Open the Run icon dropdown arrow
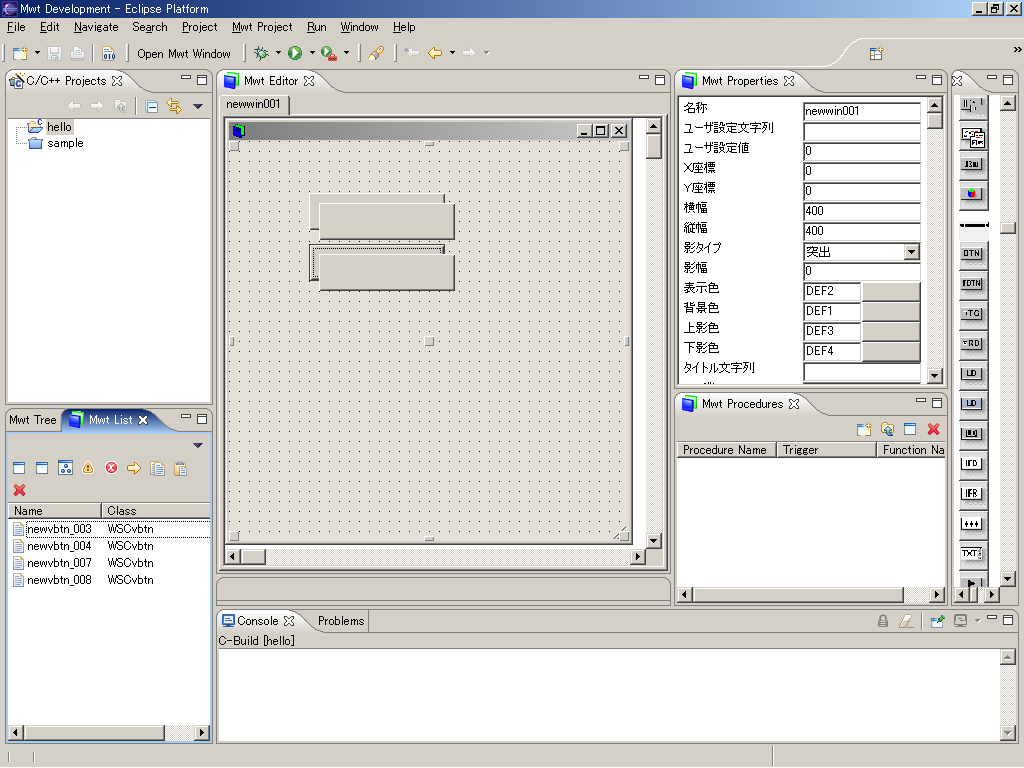Image resolution: width=1024 pixels, height=768 pixels. click(312, 53)
